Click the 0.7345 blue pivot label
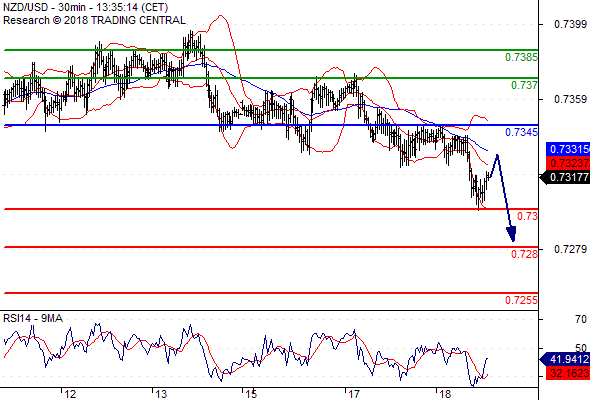Screen dimensions: 590x400 (521, 132)
